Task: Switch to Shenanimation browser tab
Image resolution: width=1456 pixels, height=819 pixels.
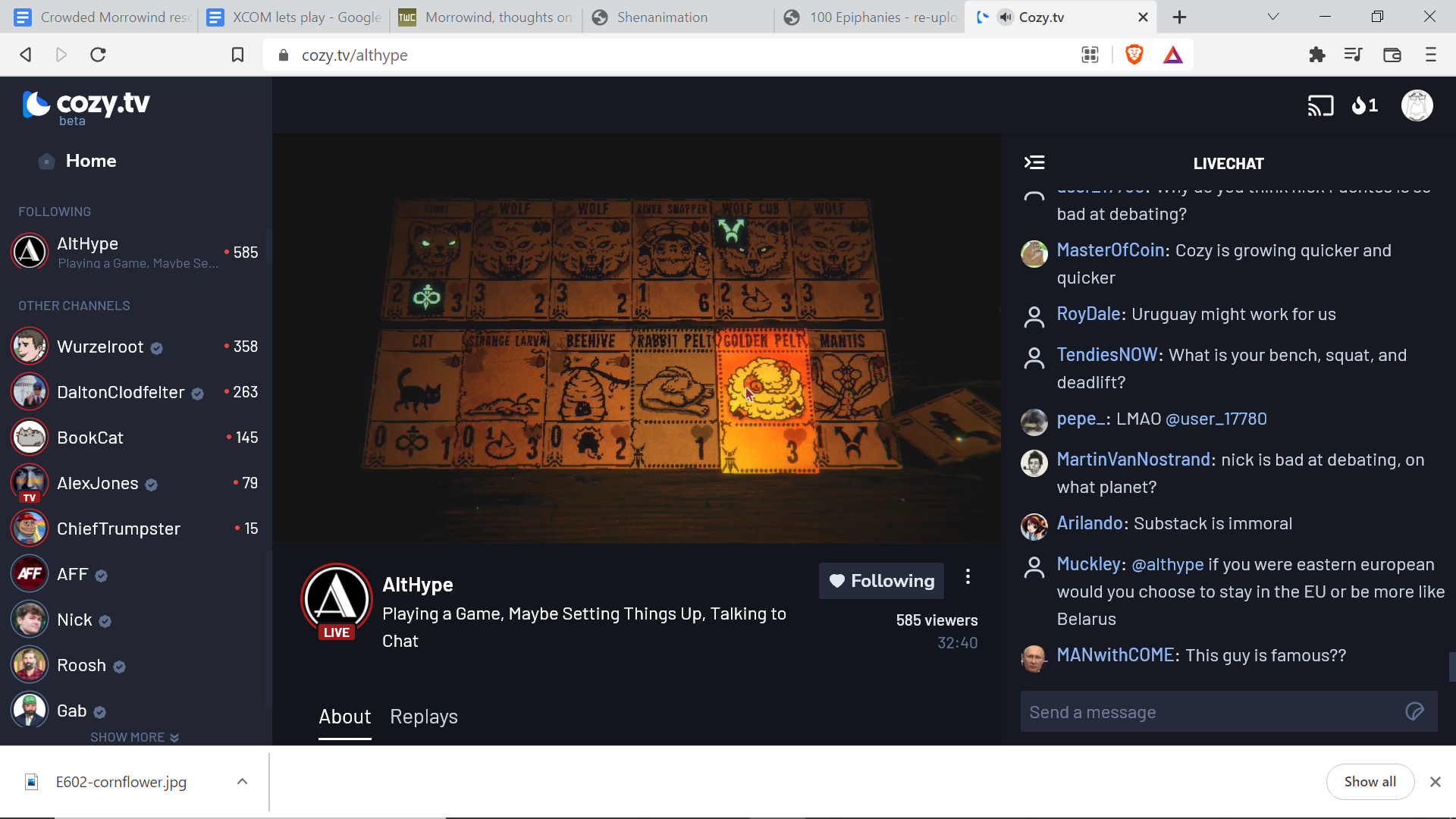Action: pos(677,17)
